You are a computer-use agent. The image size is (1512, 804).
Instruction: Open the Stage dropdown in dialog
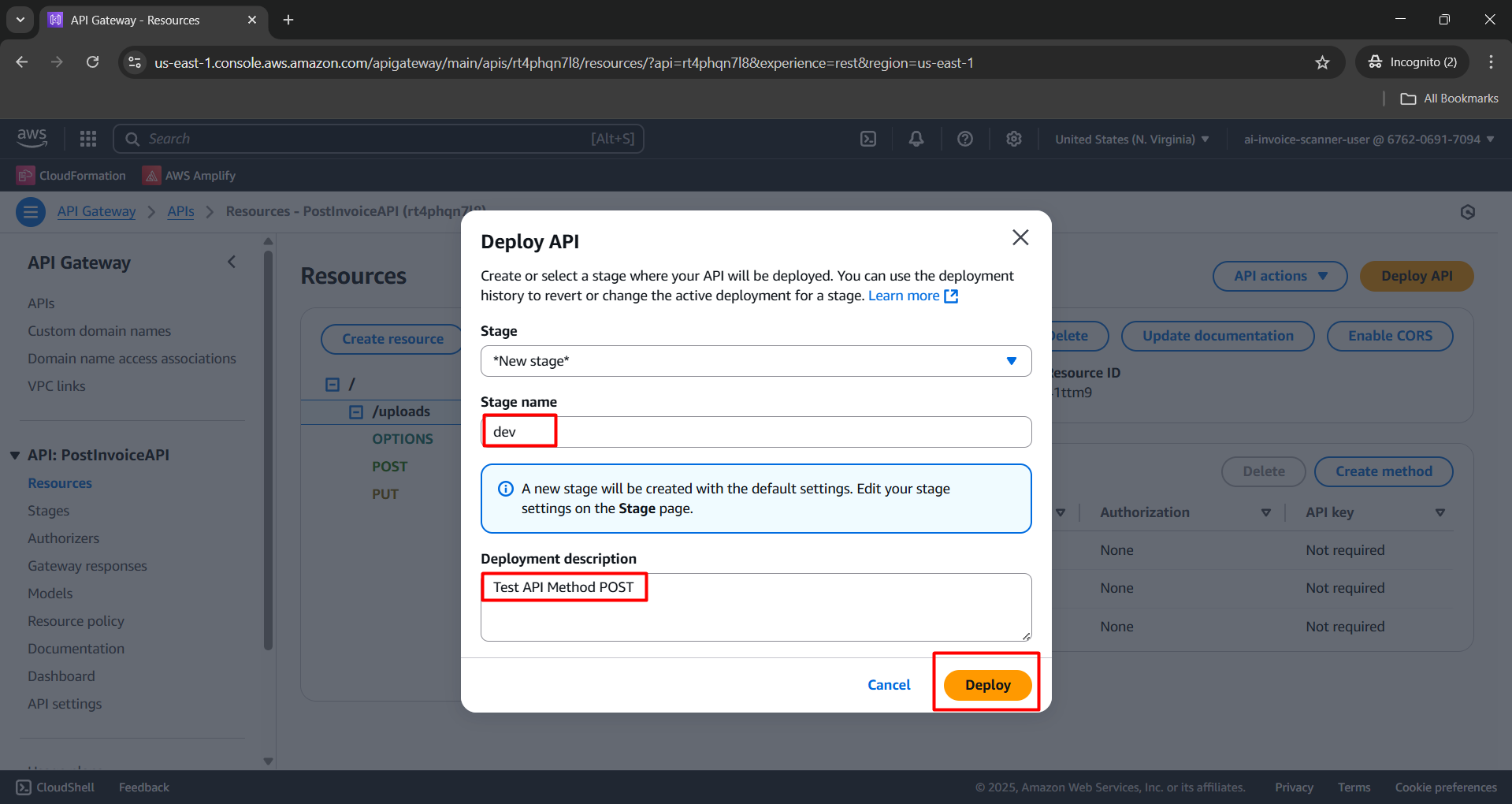[755, 361]
